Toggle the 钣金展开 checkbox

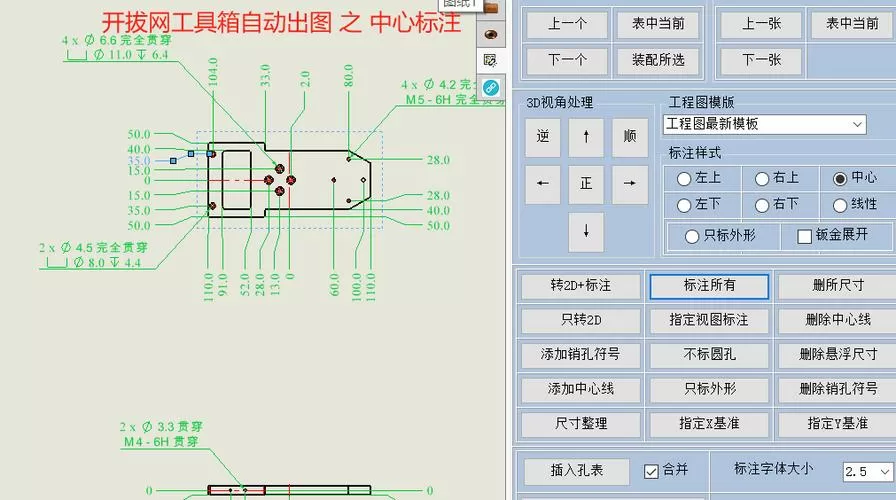click(x=805, y=236)
